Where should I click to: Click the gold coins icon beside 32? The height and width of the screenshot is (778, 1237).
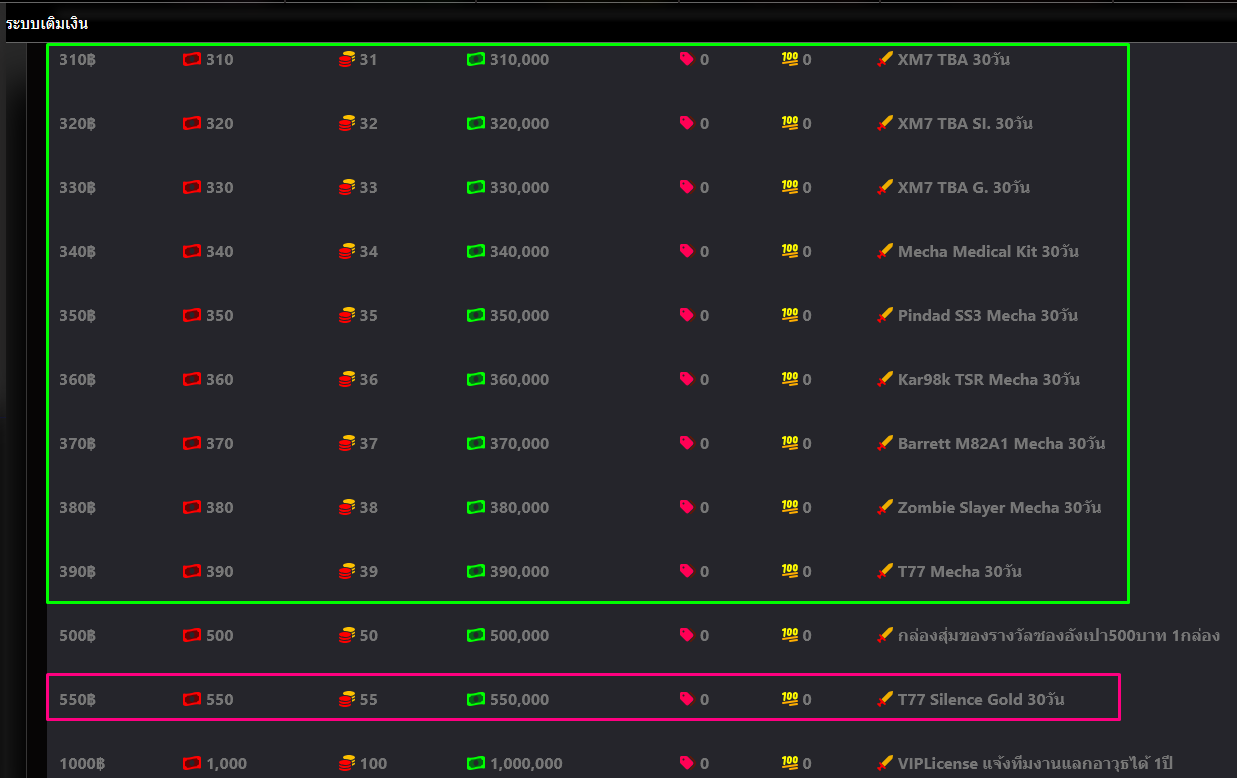(x=347, y=124)
